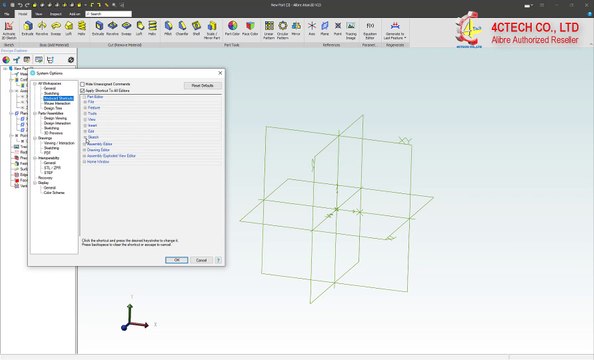Switch to the Model ribbon tab
Screen dimensions: 594x360
(x=23, y=14)
